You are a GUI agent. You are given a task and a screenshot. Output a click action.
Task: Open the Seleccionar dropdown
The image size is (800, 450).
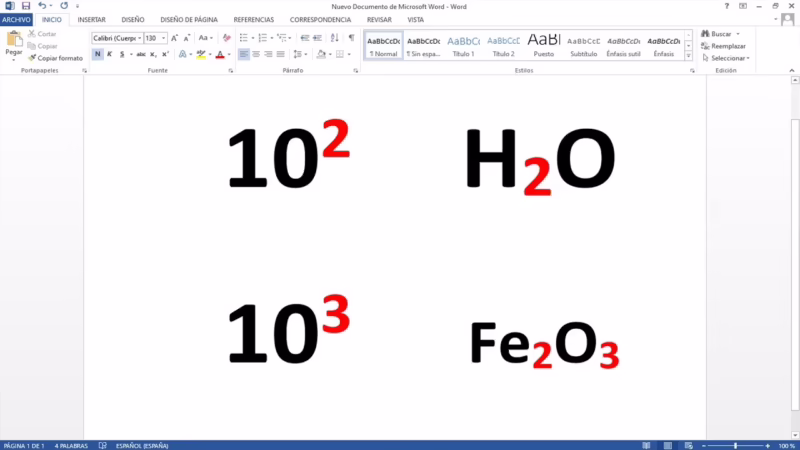(726, 58)
